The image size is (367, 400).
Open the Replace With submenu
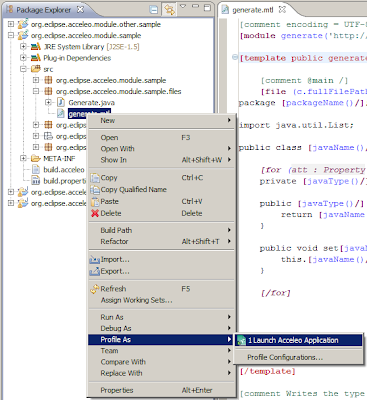click(161, 373)
